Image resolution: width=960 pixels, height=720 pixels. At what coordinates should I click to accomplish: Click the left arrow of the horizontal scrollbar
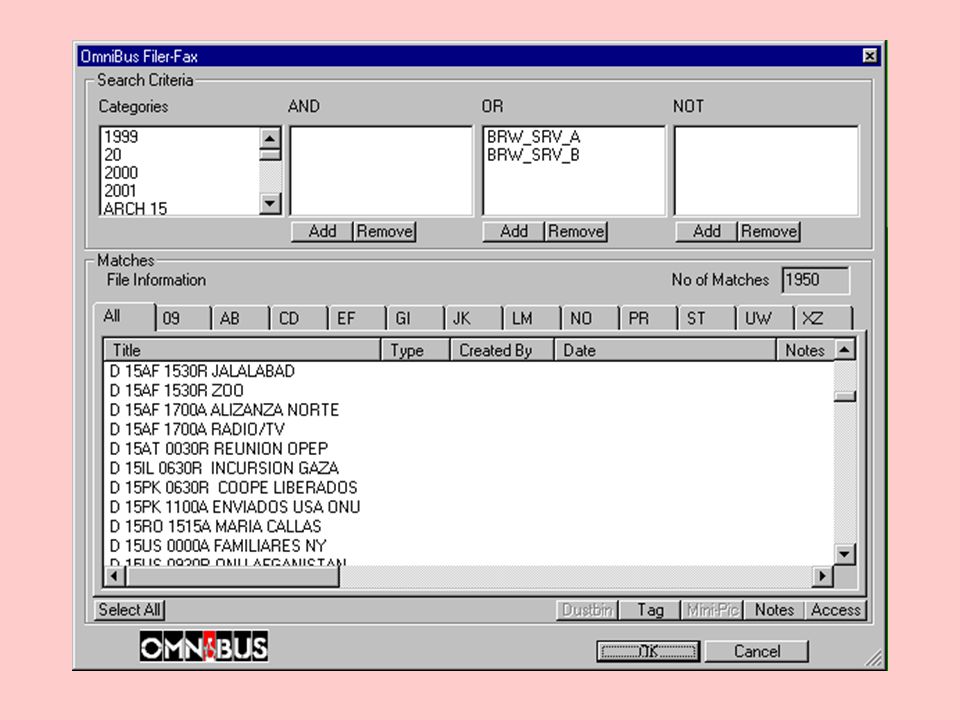pos(114,576)
